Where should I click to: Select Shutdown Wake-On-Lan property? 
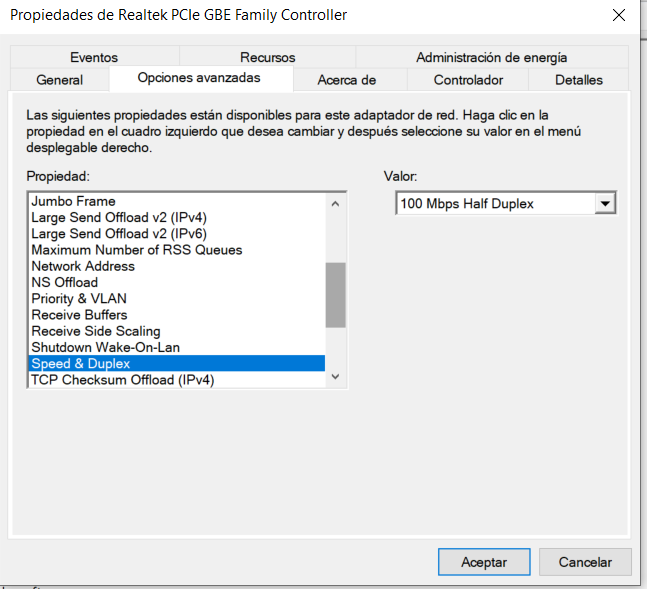click(177, 347)
